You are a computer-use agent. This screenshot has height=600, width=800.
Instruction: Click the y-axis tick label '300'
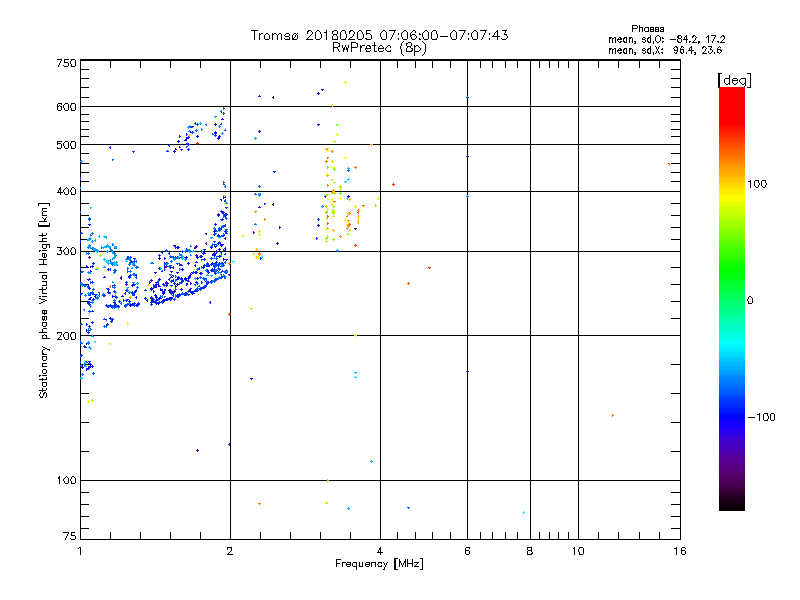(x=66, y=252)
